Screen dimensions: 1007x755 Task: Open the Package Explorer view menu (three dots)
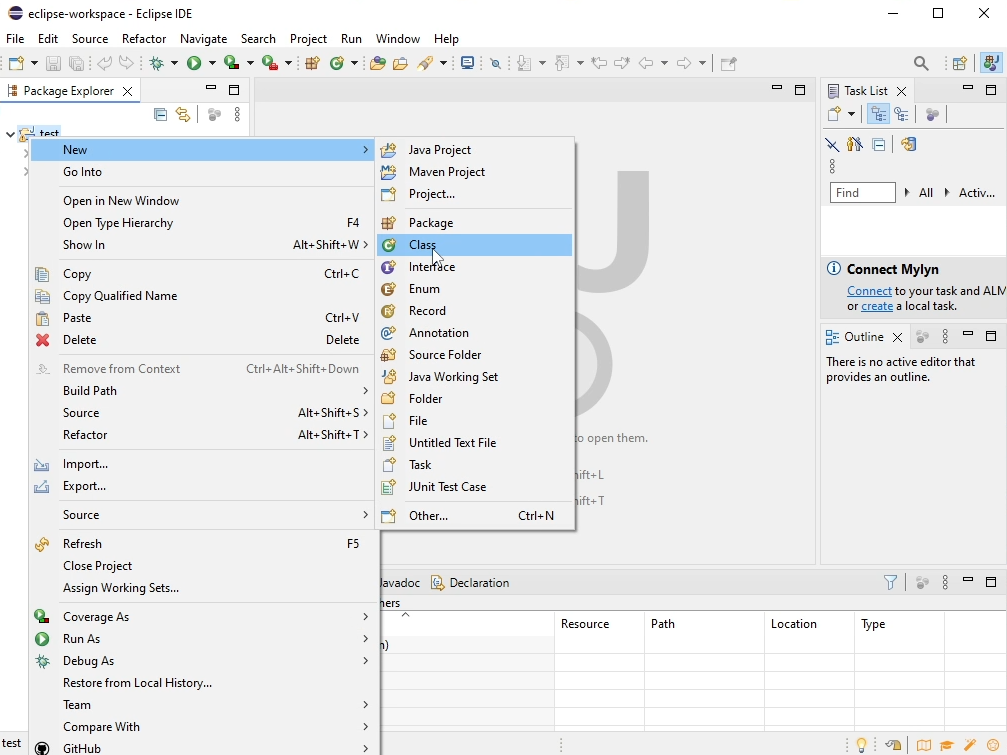tap(238, 114)
